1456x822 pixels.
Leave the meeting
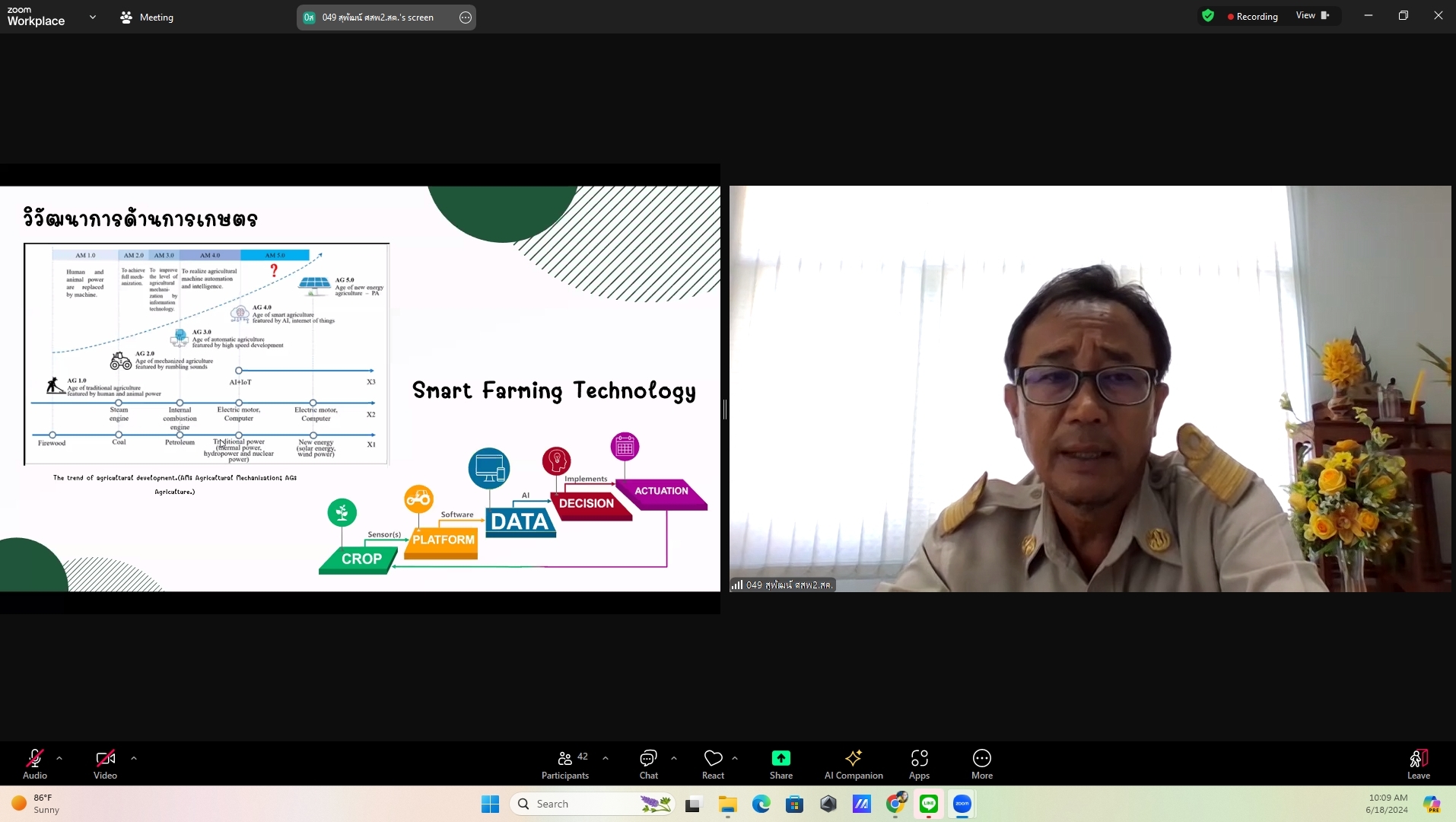pyautogui.click(x=1418, y=763)
